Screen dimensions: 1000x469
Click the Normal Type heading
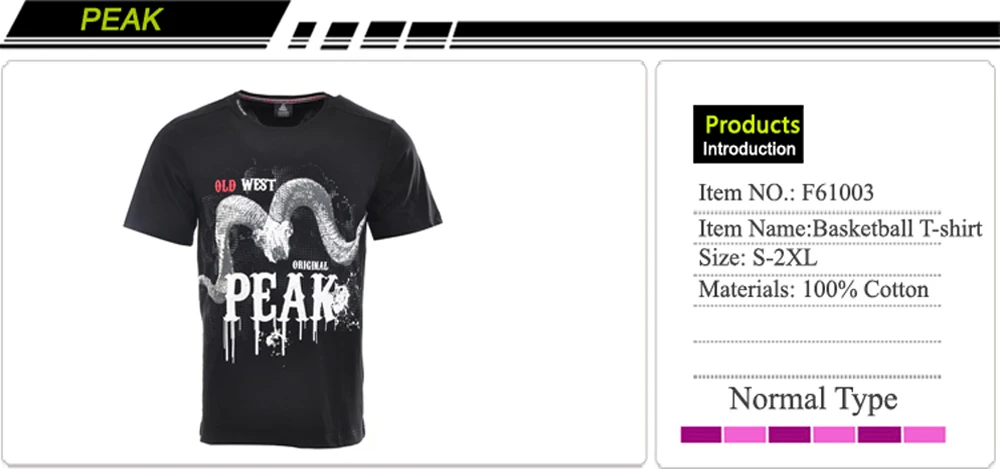pyautogui.click(x=812, y=399)
